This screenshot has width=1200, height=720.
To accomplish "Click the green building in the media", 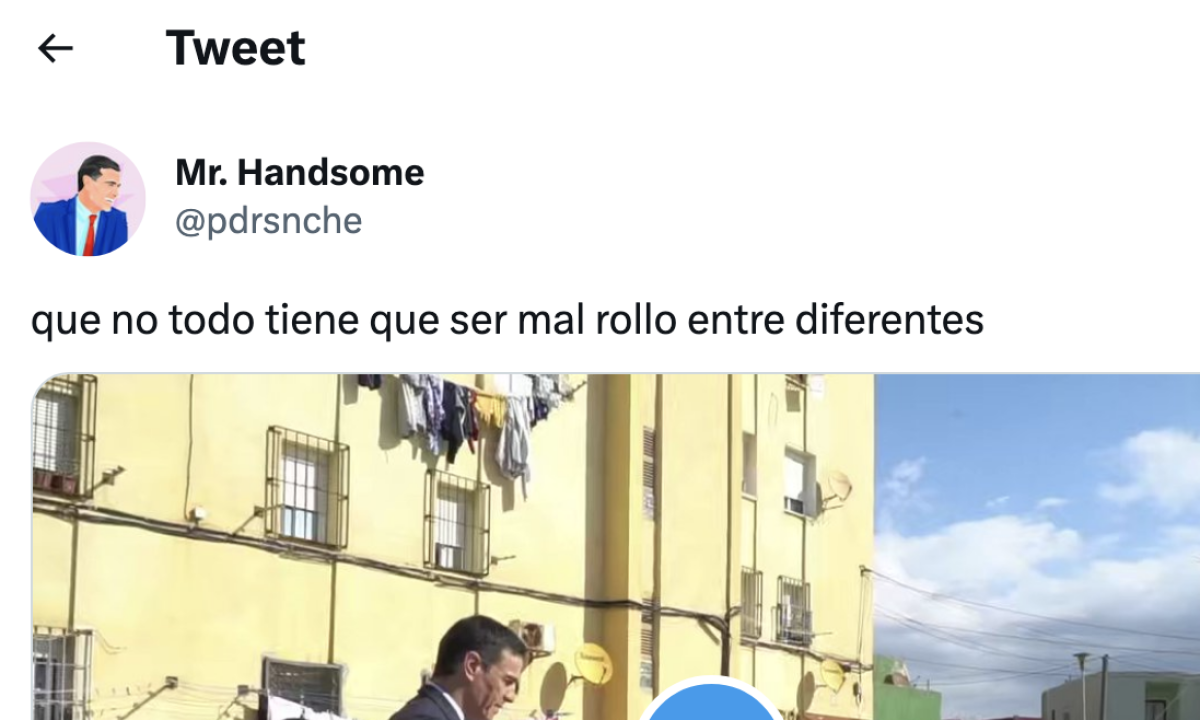I will click(x=906, y=689).
